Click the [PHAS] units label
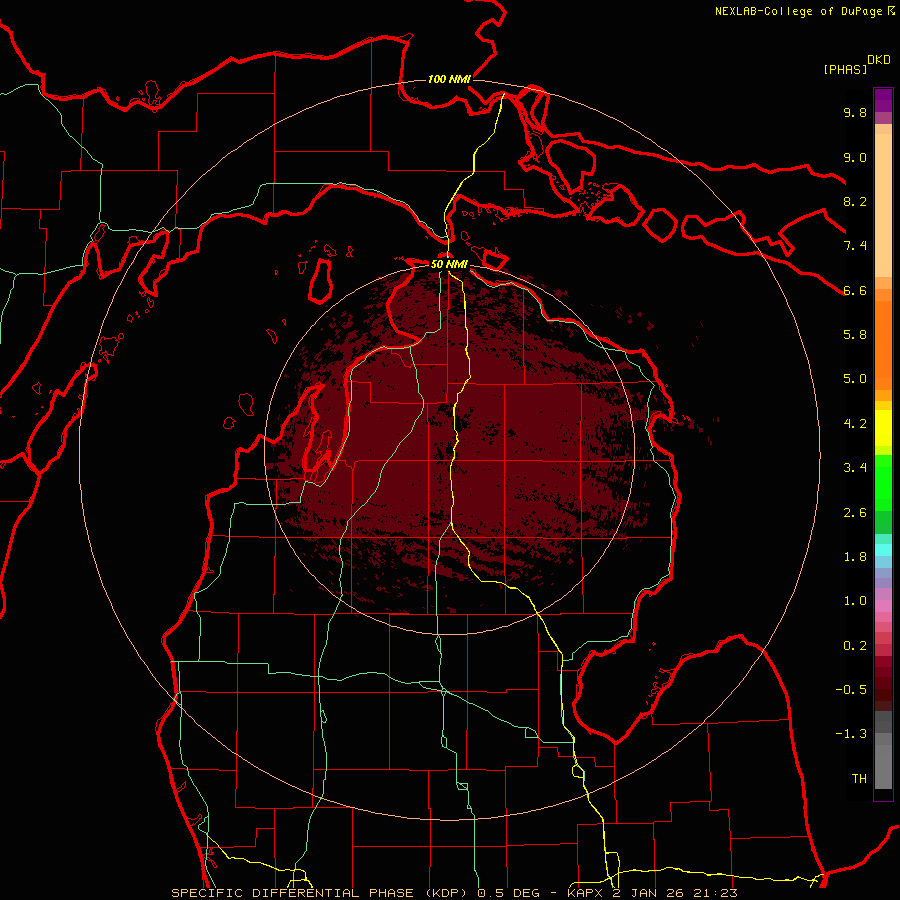This screenshot has width=900, height=900. (x=845, y=69)
